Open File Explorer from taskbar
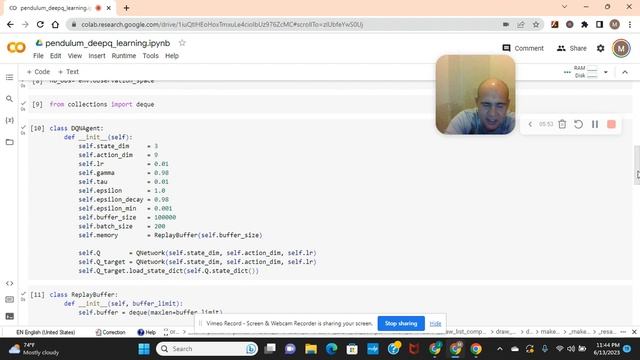 click(311, 349)
